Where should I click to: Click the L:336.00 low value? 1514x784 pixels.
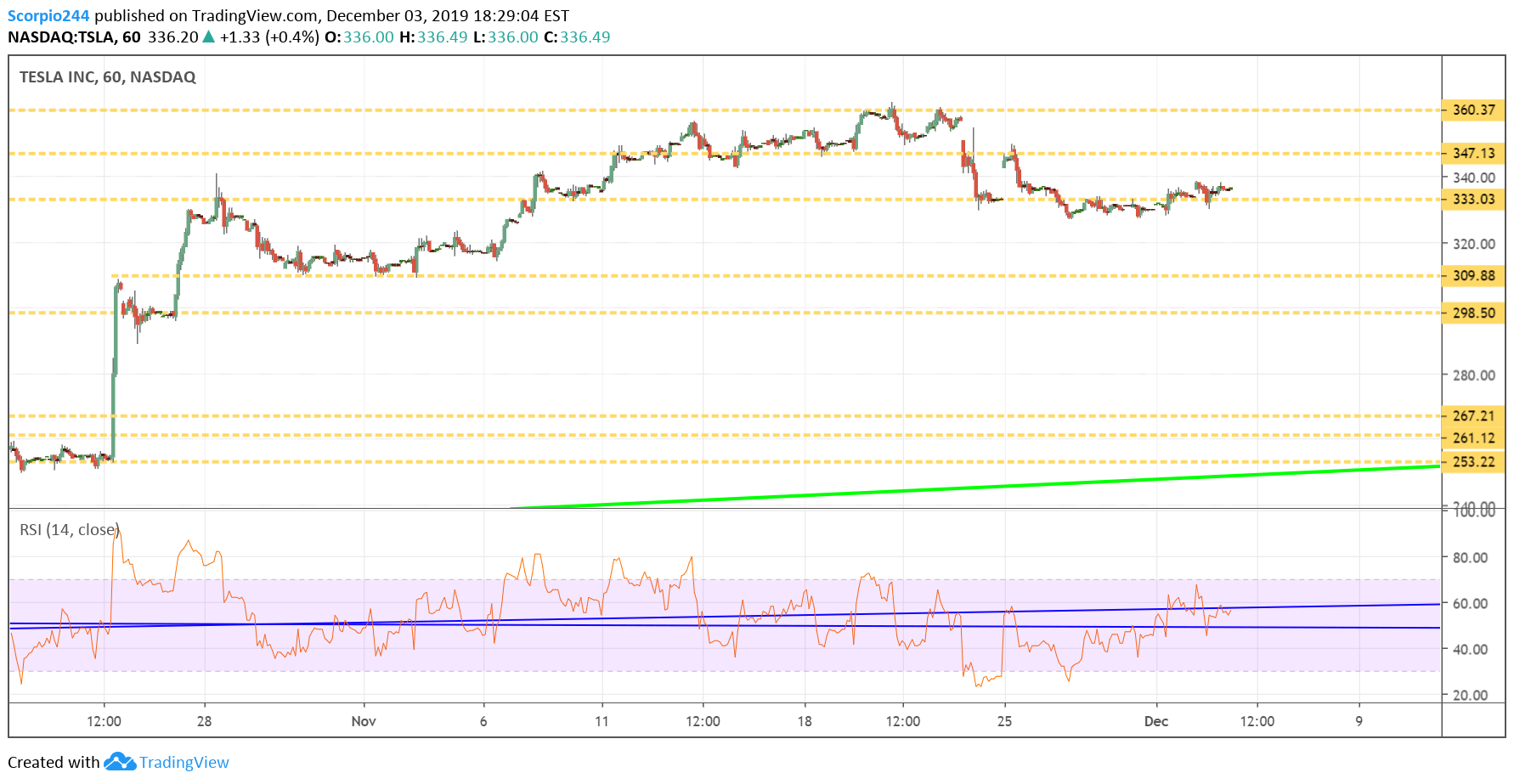click(506, 37)
